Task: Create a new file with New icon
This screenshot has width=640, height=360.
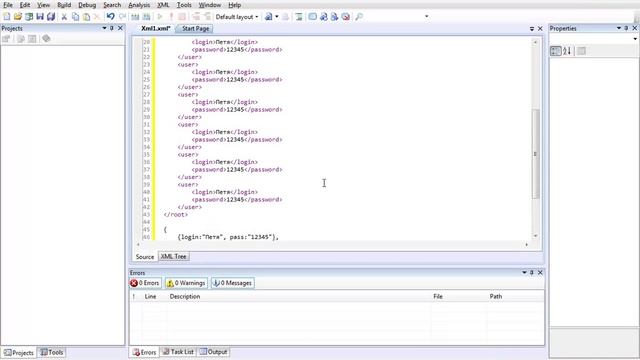Action: 7,17
